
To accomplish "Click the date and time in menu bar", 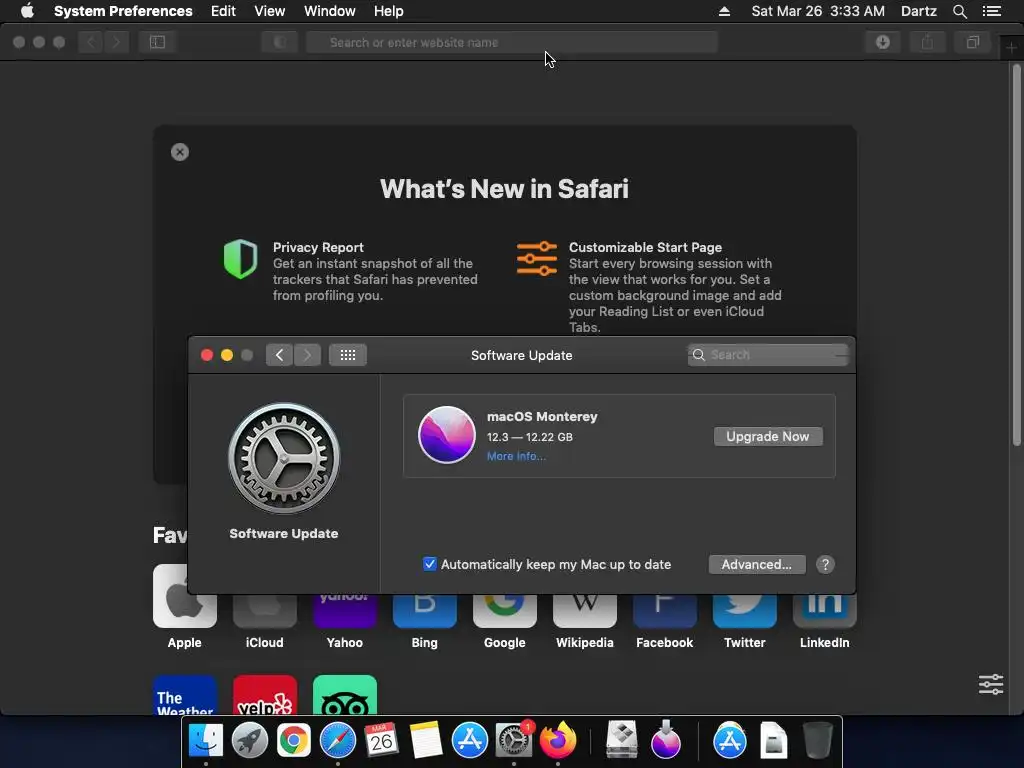I will pyautogui.click(x=818, y=11).
